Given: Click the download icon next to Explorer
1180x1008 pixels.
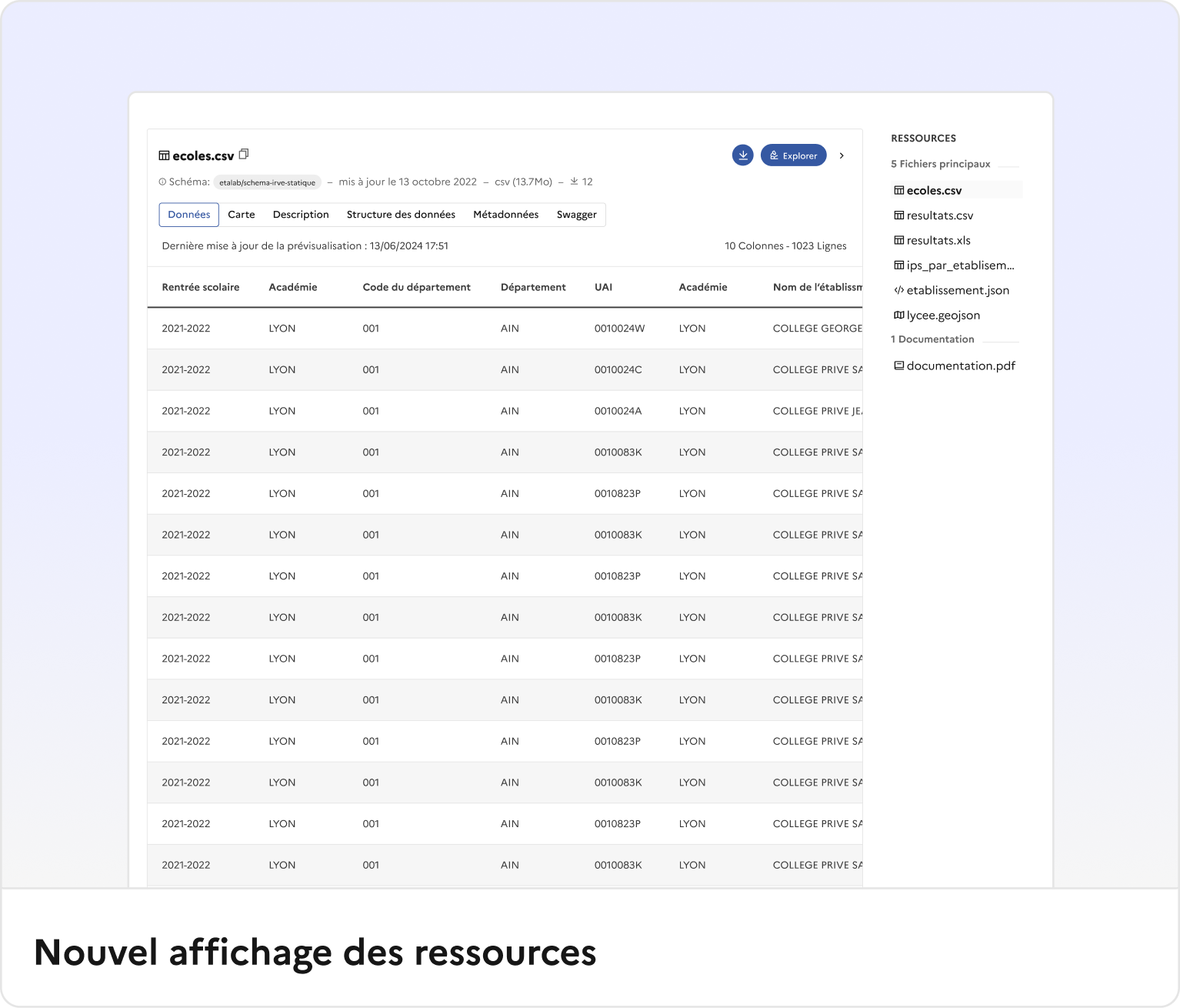Looking at the screenshot, I should point(743,155).
